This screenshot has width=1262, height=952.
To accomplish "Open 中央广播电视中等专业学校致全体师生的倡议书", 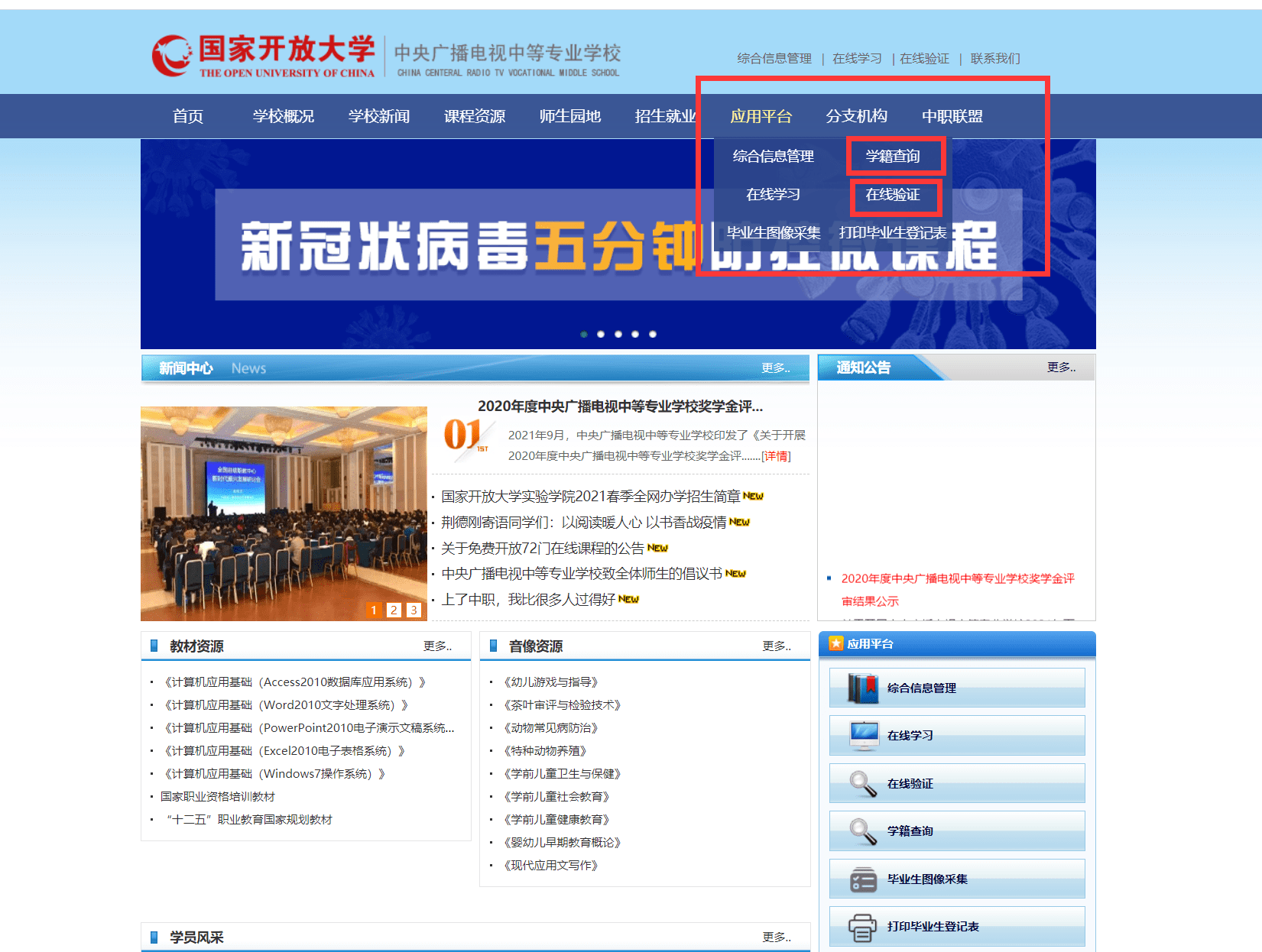I will click(x=582, y=573).
